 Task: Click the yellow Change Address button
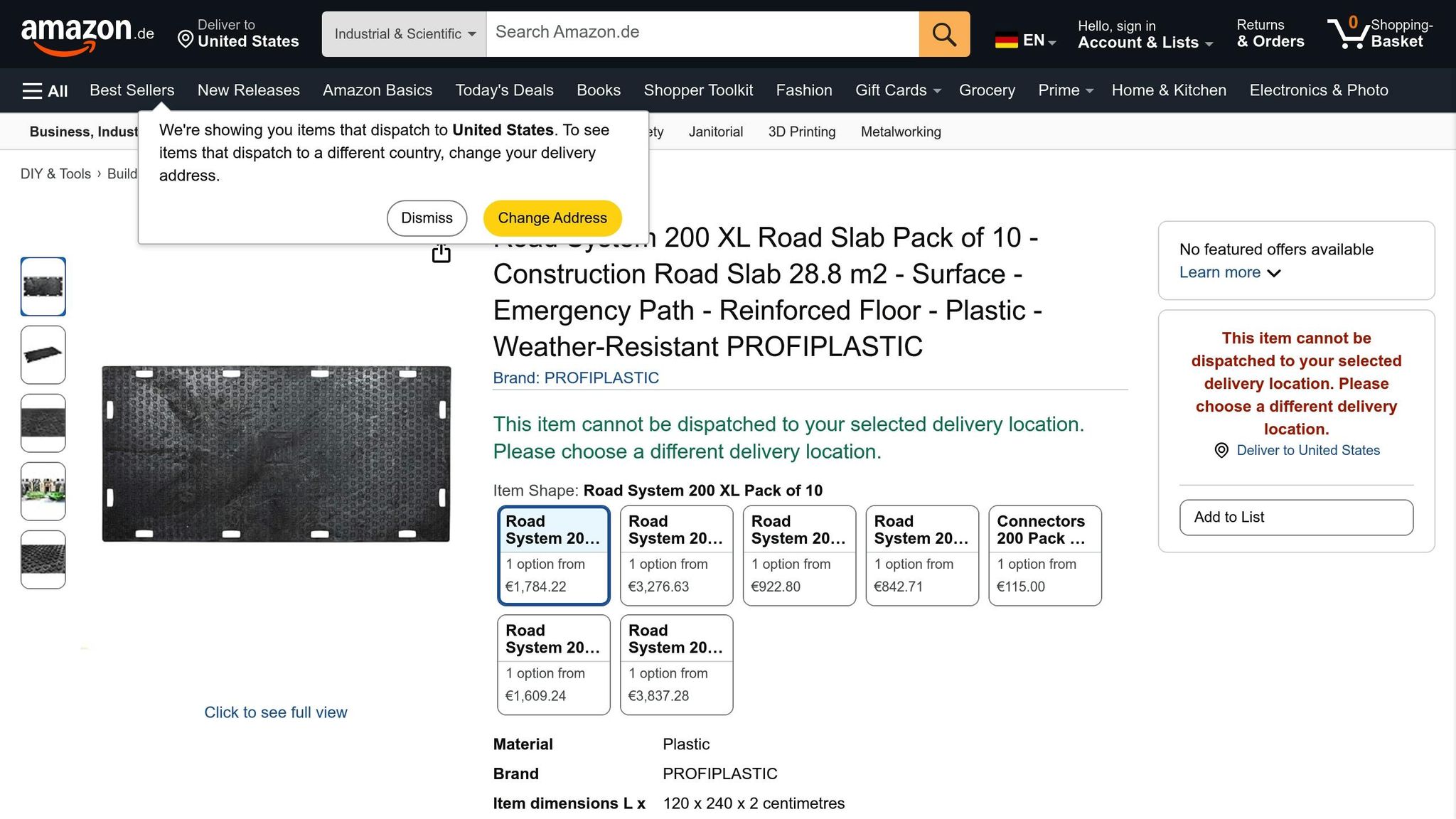pos(552,218)
